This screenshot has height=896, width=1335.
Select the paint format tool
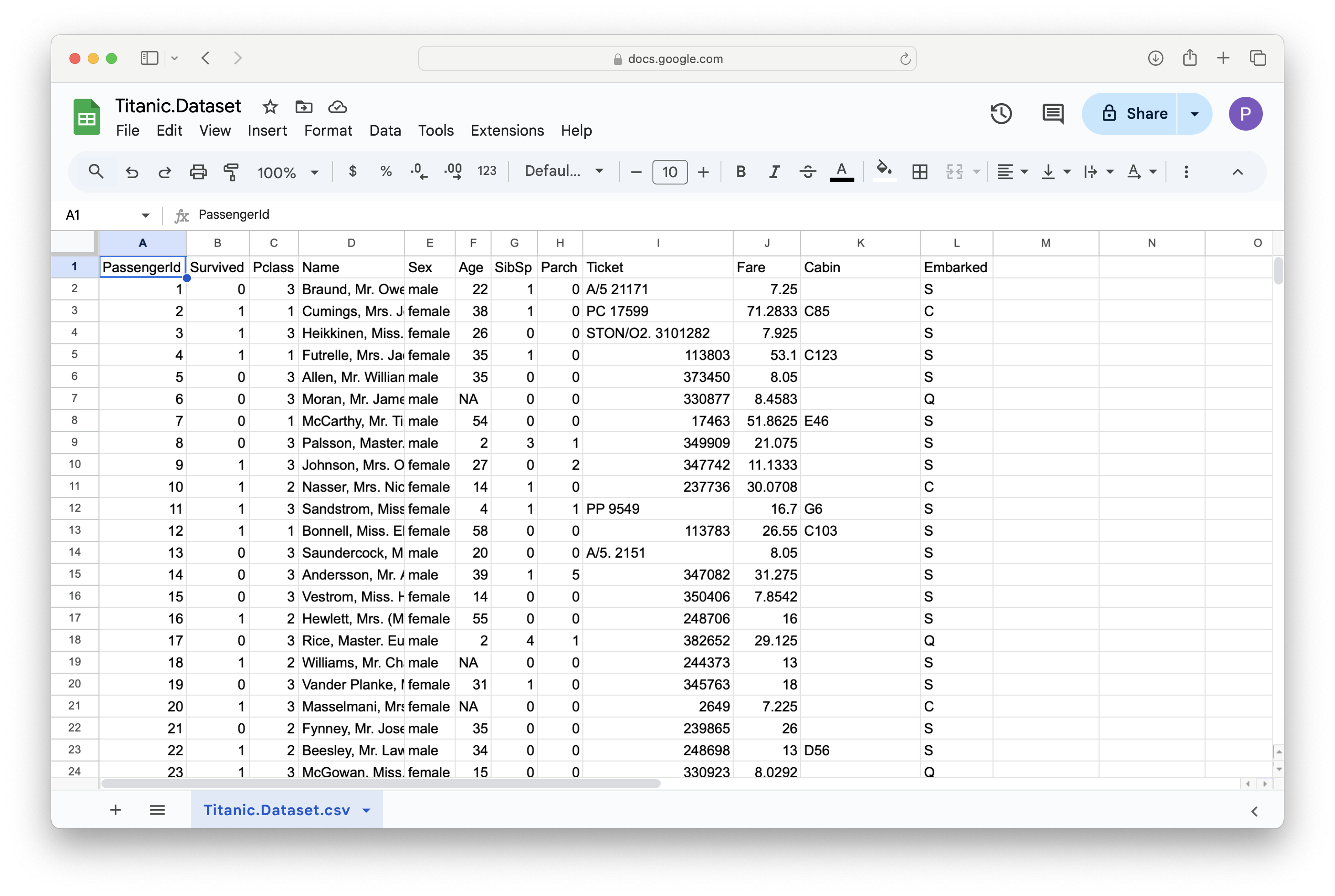232,171
